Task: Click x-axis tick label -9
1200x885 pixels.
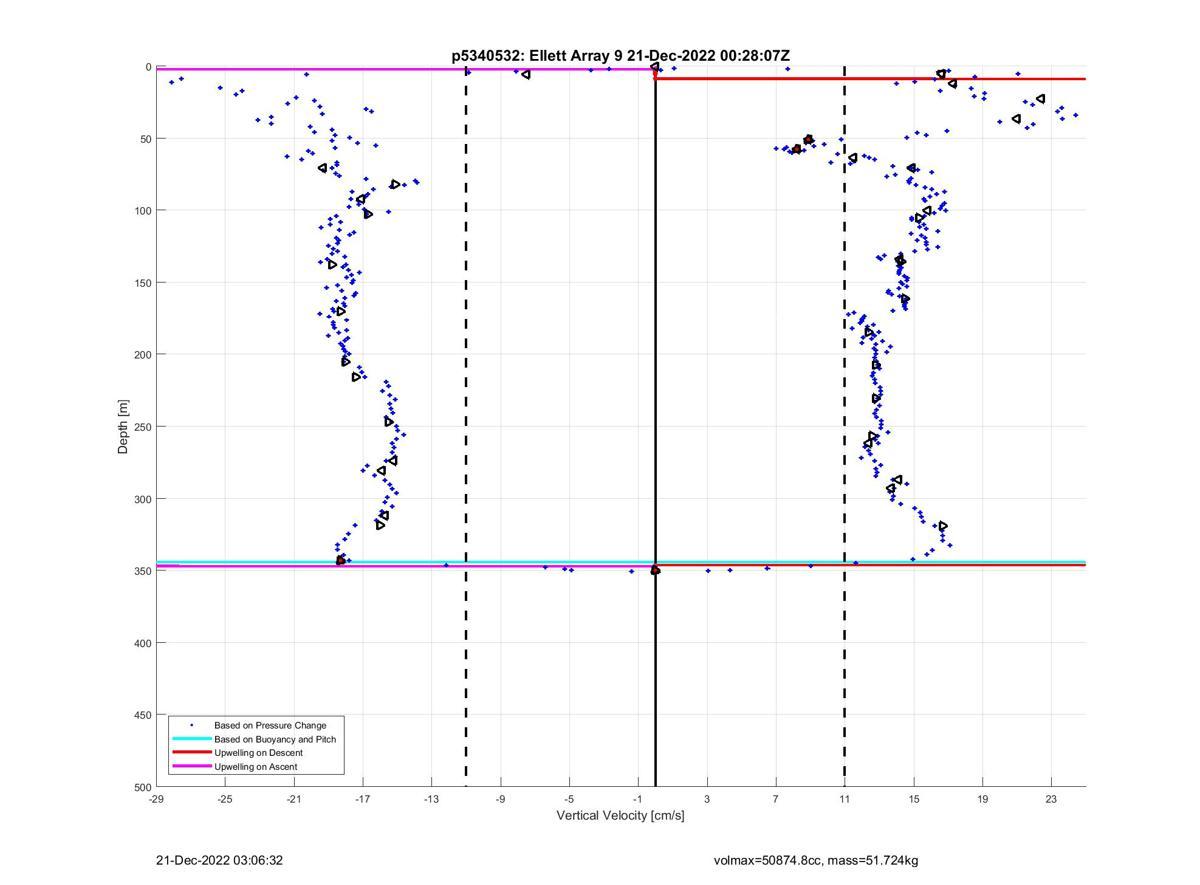Action: (501, 799)
